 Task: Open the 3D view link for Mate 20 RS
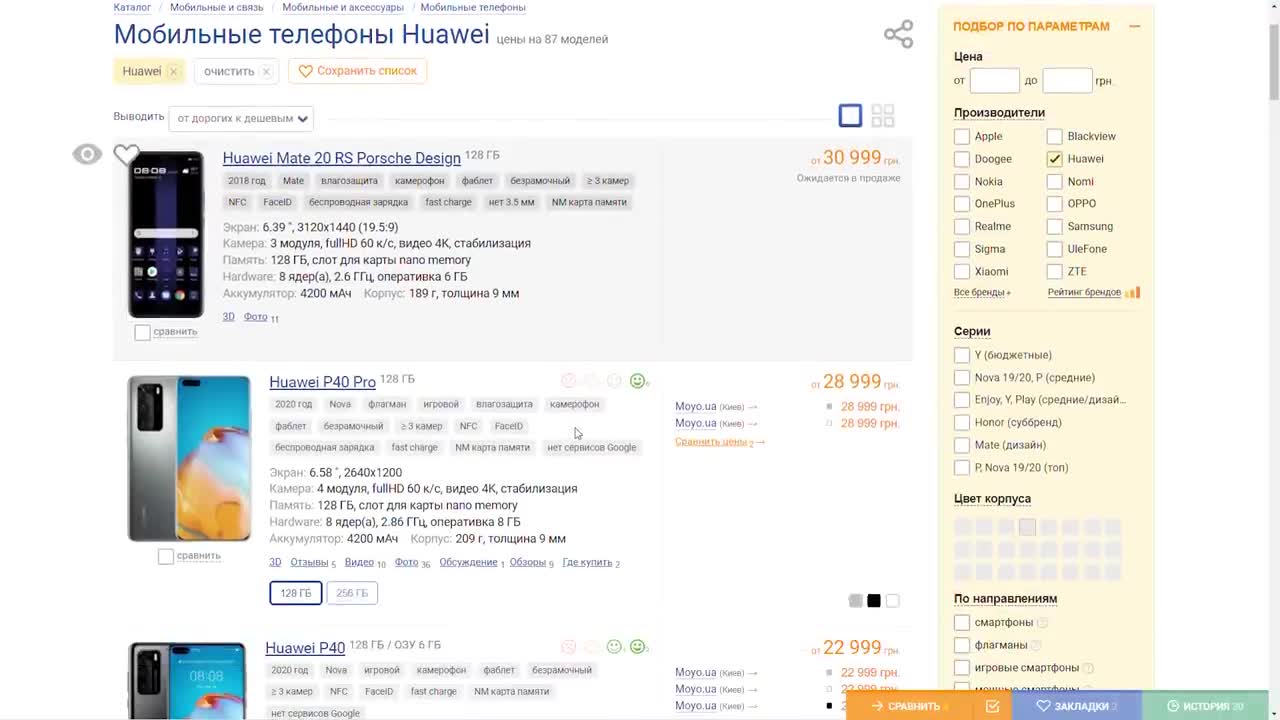[229, 316]
